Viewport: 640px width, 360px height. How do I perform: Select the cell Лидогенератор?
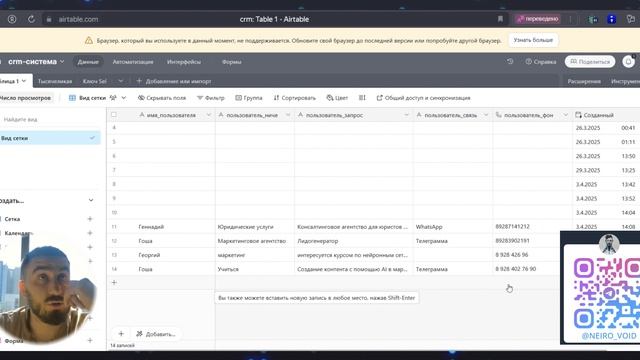point(353,241)
